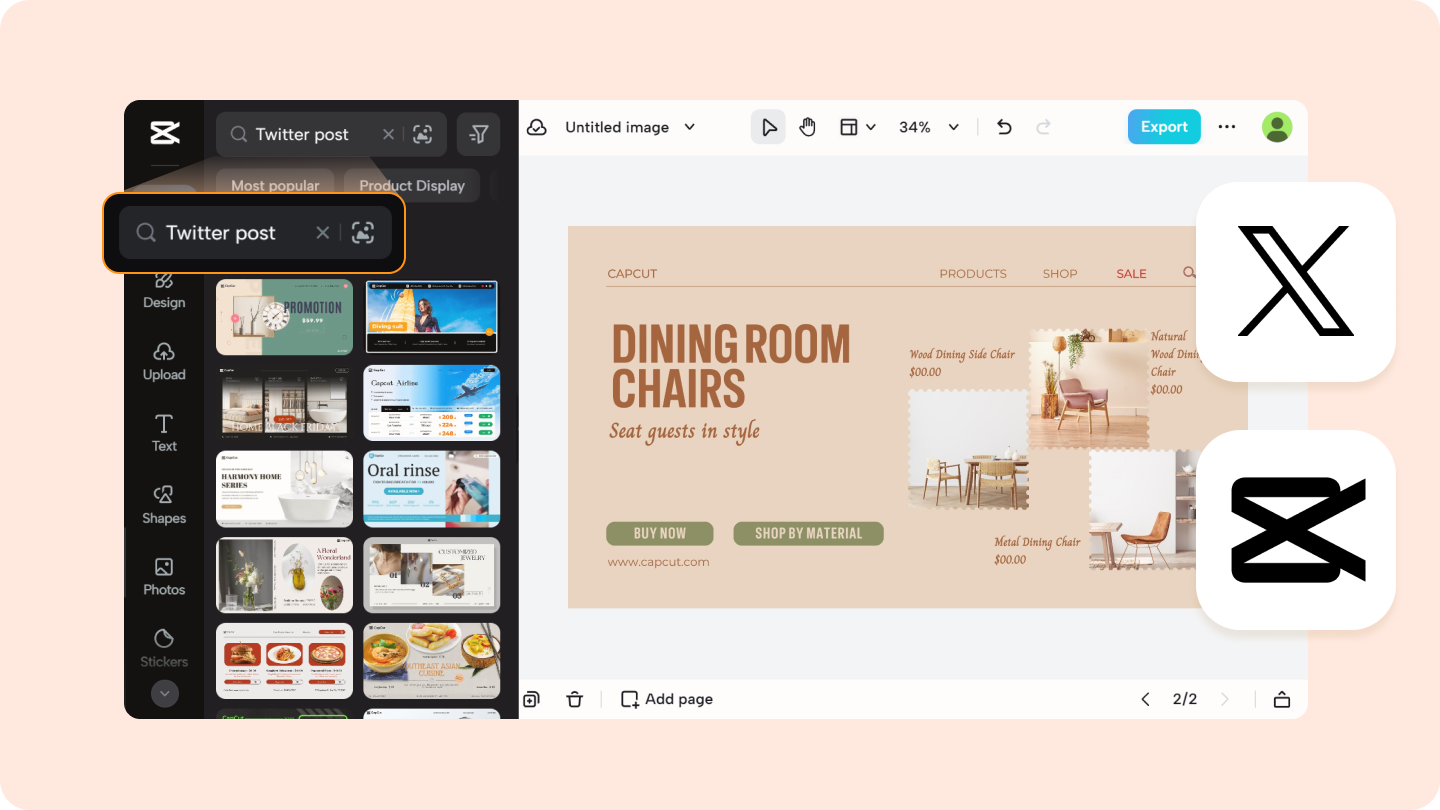Image resolution: width=1440 pixels, height=810 pixels.
Task: Expand more sidebar tools below Stickers
Action: (164, 693)
